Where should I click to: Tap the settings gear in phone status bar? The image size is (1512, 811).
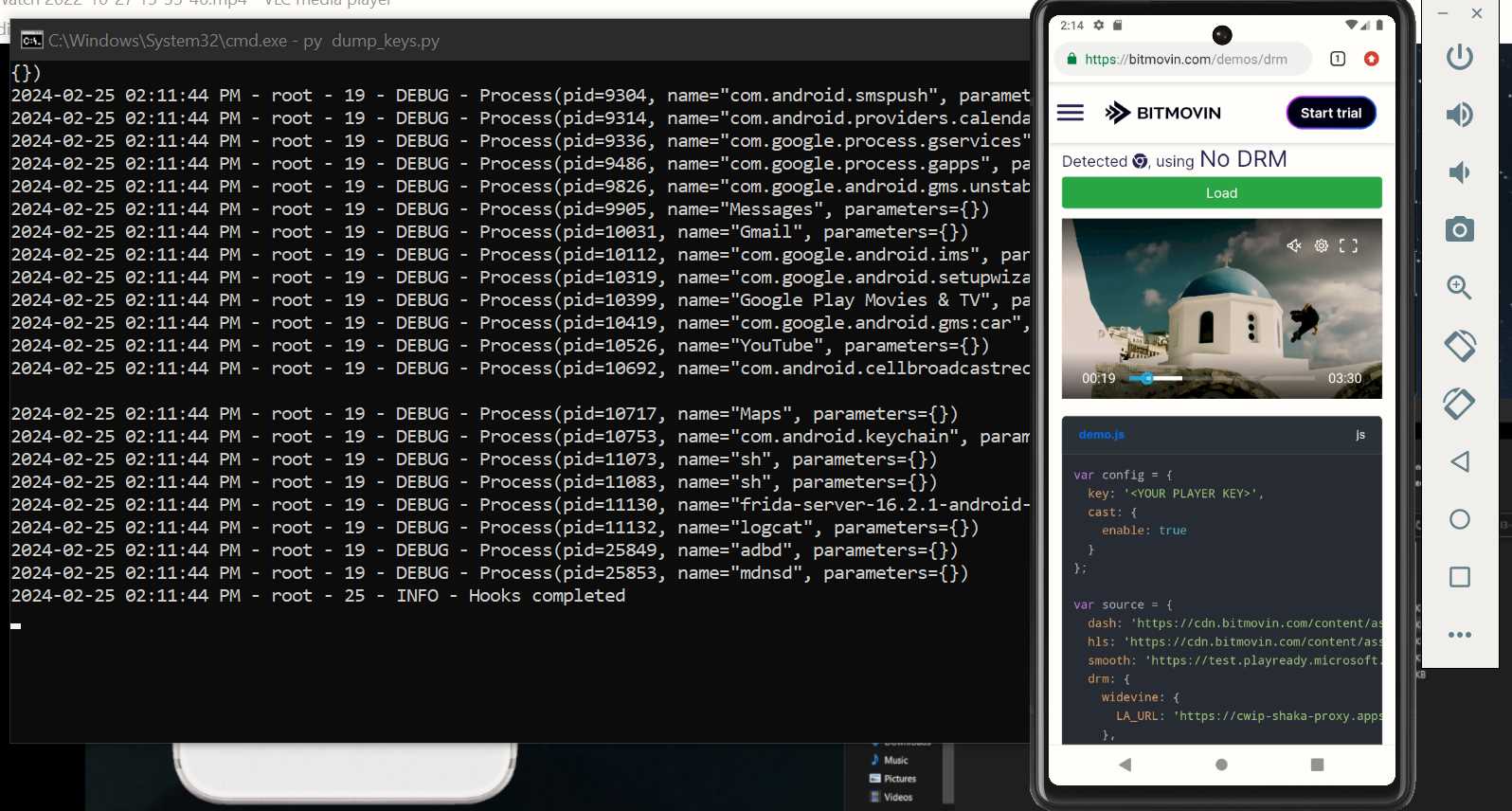point(1099,26)
